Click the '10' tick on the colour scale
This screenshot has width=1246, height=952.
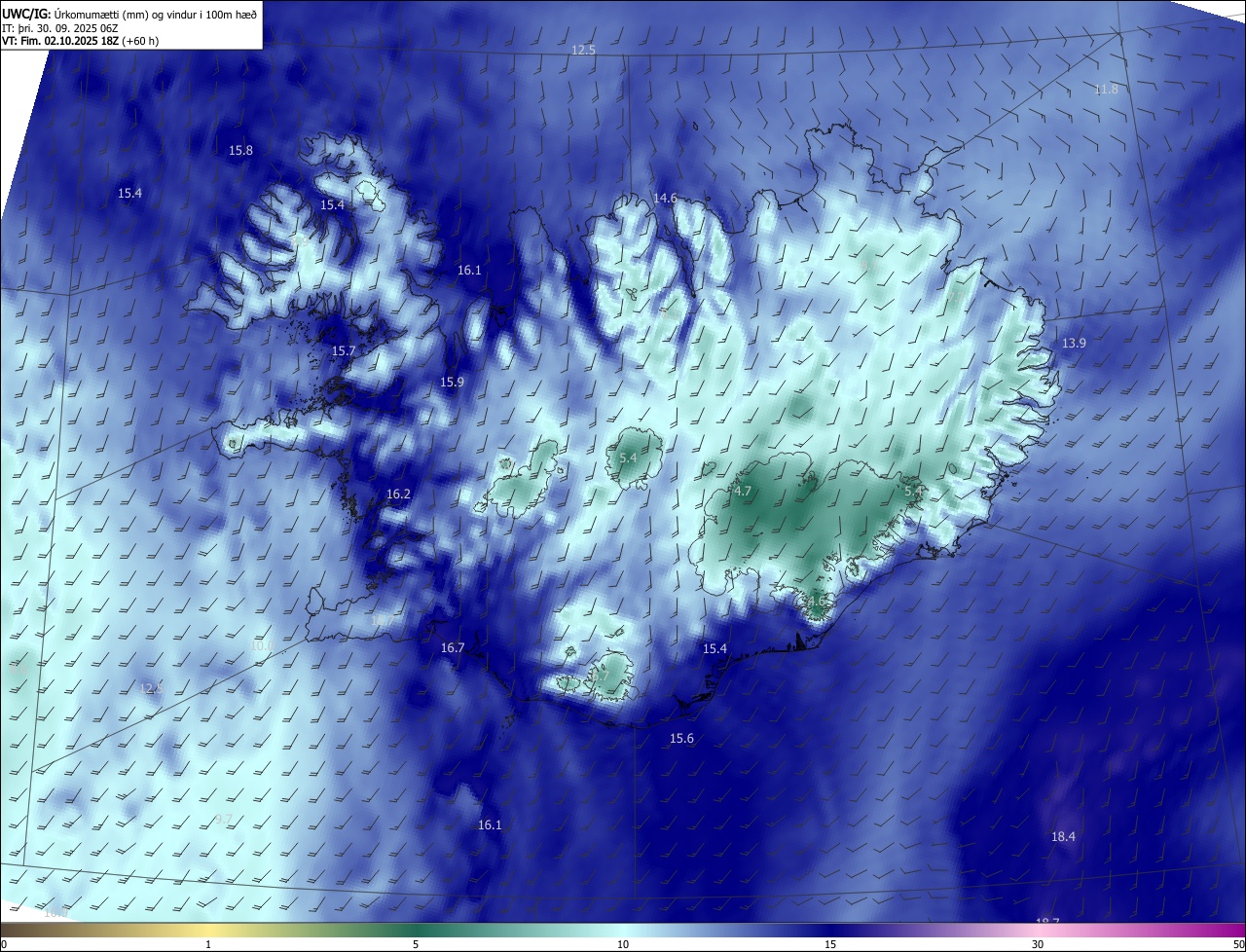pos(623,944)
